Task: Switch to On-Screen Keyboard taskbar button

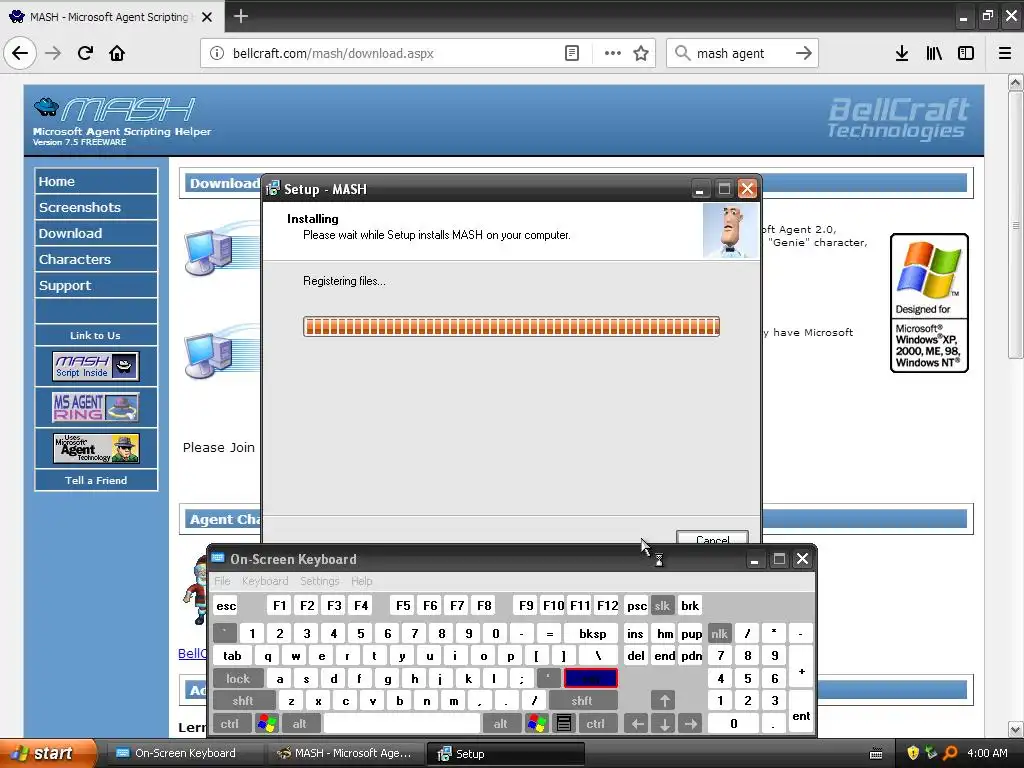Action: 183,754
